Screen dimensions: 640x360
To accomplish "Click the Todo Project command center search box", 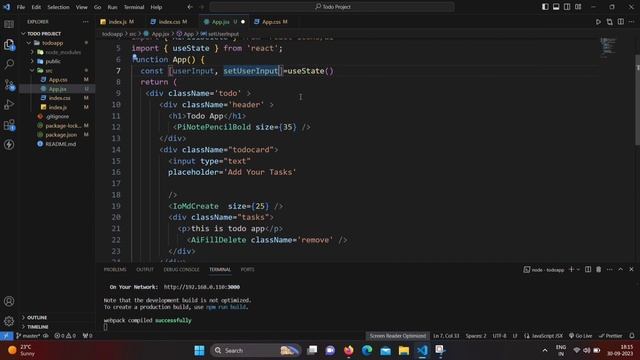I will click(332, 7).
